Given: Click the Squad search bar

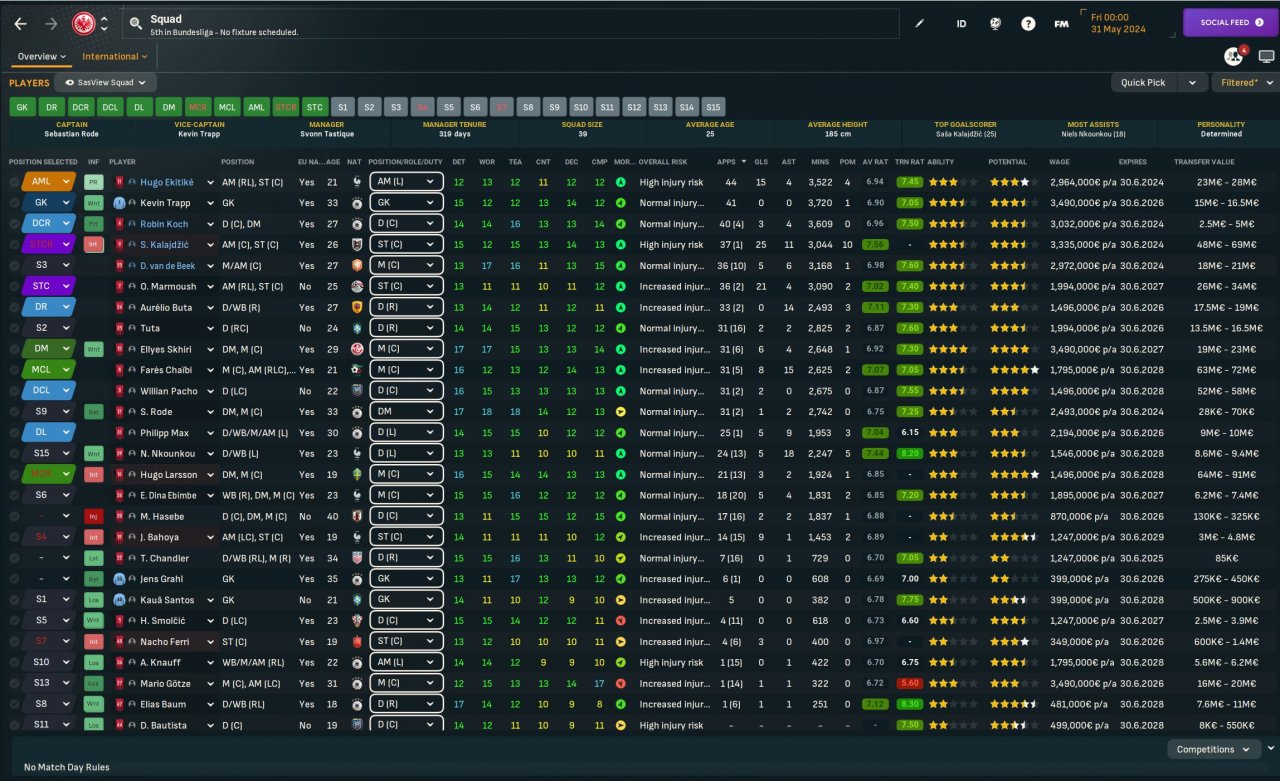Looking at the screenshot, I should (510, 23).
